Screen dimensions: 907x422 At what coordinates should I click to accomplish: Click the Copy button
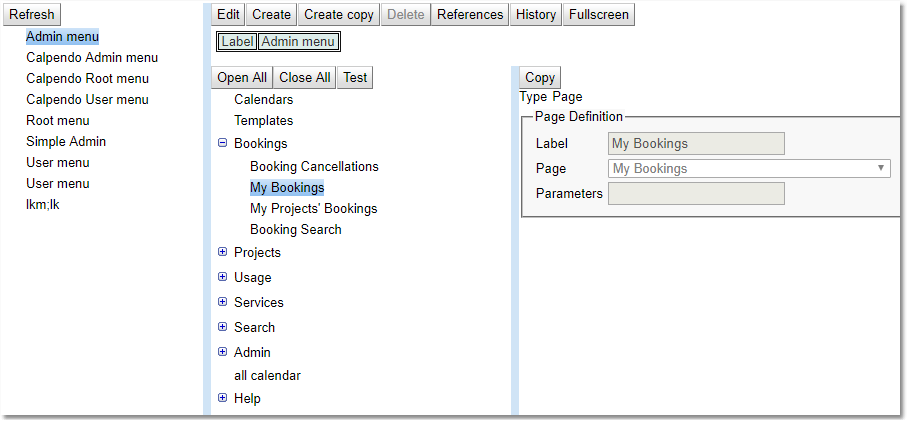[x=539, y=77]
